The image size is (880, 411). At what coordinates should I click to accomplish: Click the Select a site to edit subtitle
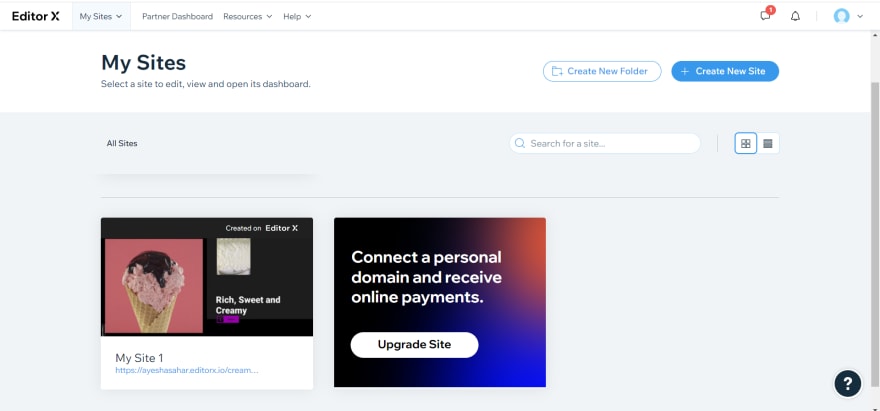(x=205, y=84)
